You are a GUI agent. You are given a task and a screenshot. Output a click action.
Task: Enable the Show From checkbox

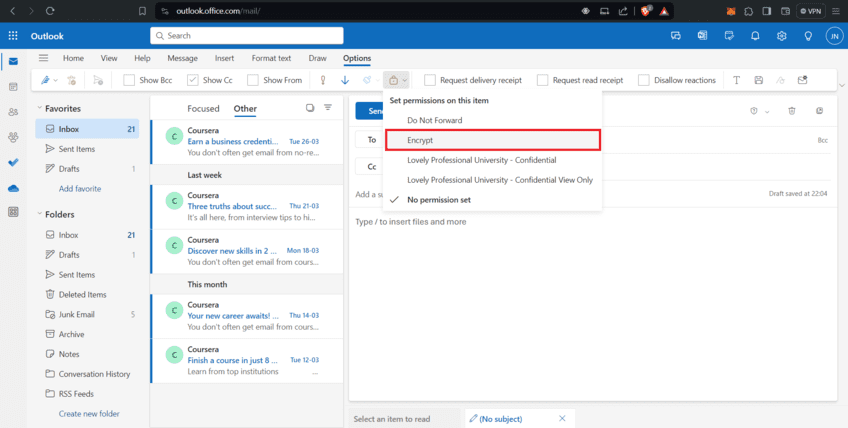point(253,80)
